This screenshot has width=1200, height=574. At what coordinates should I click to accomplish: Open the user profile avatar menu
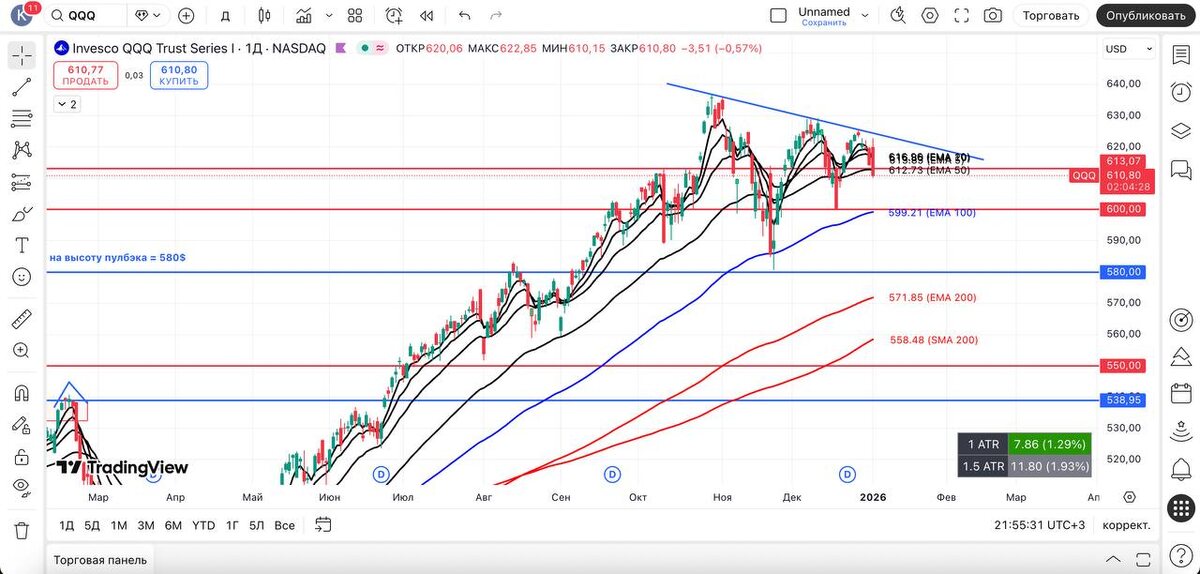click(22, 15)
